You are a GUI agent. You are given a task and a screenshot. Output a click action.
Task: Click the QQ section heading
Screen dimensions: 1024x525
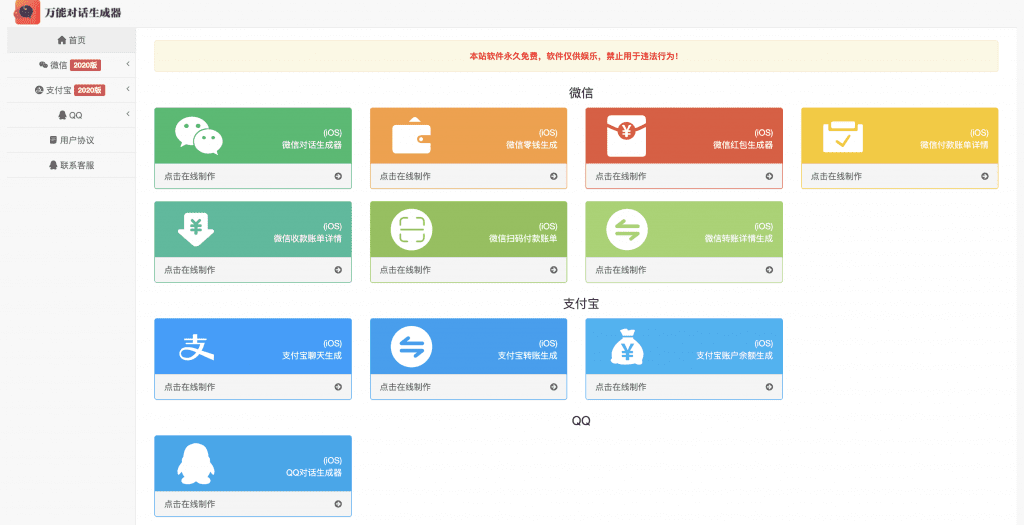[x=581, y=421]
